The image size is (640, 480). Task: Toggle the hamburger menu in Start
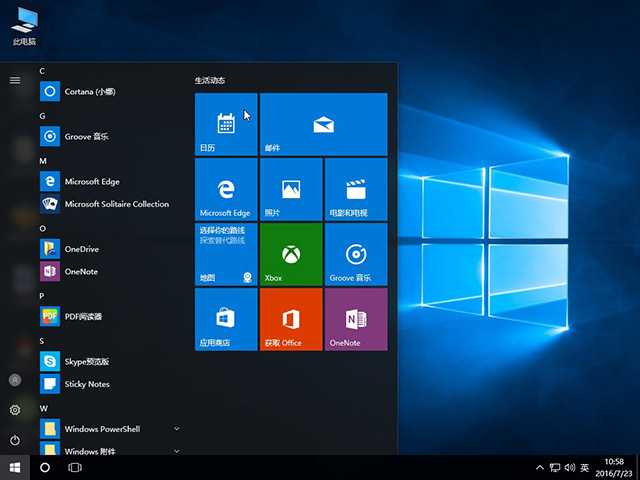pyautogui.click(x=15, y=80)
